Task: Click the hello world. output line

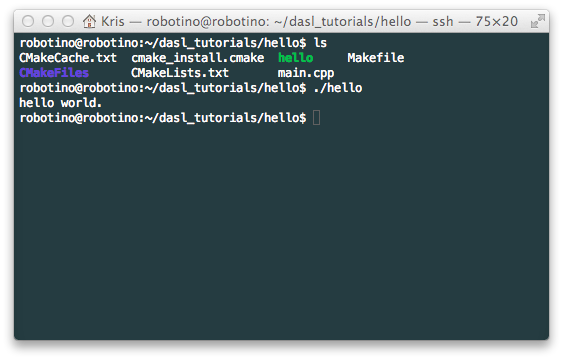Action: 61,103
